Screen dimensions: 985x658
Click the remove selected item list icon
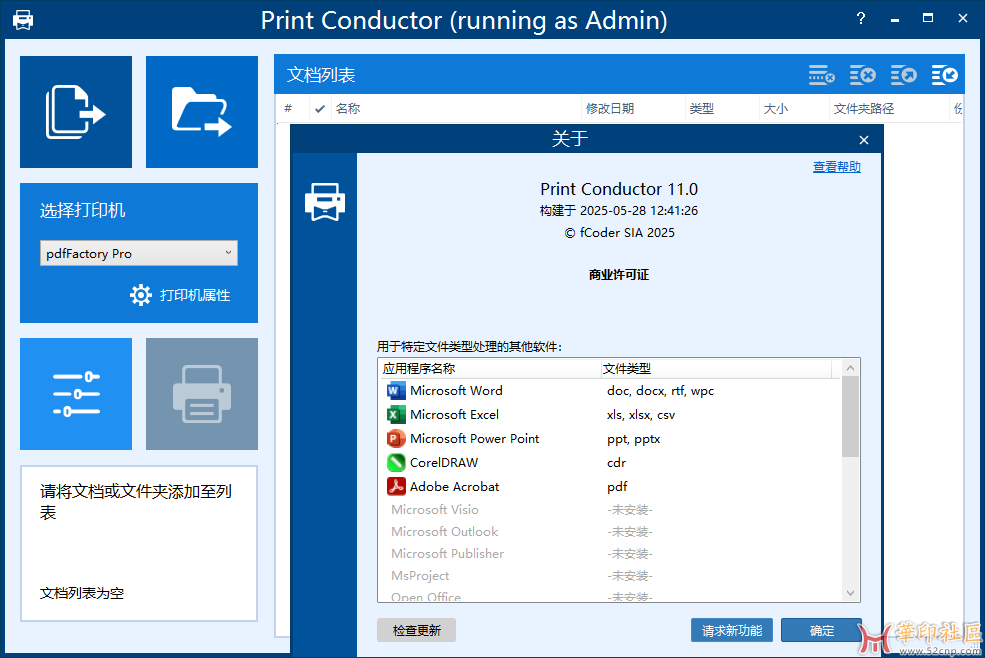(x=822, y=75)
